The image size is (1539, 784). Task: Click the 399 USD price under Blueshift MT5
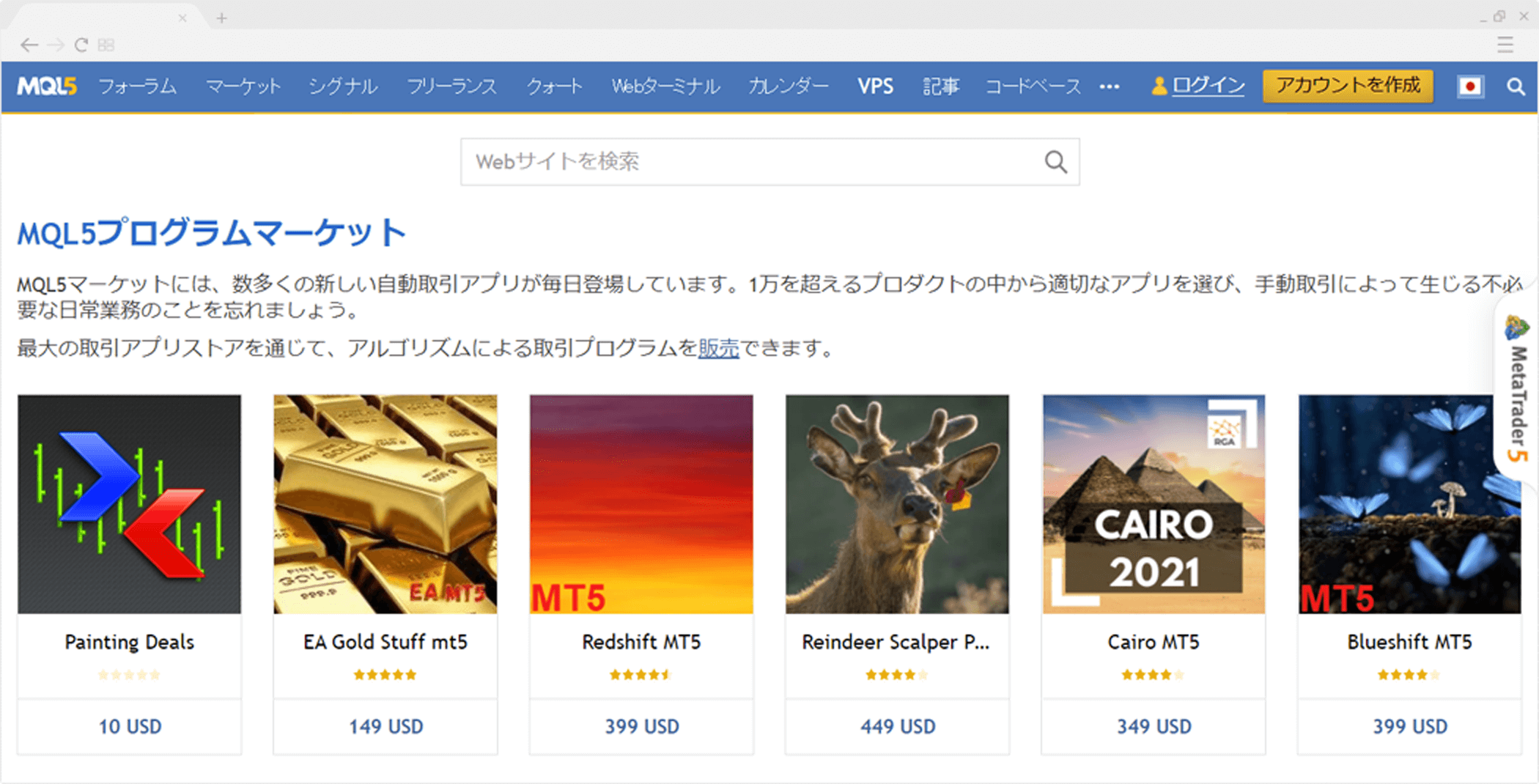pyautogui.click(x=1409, y=727)
